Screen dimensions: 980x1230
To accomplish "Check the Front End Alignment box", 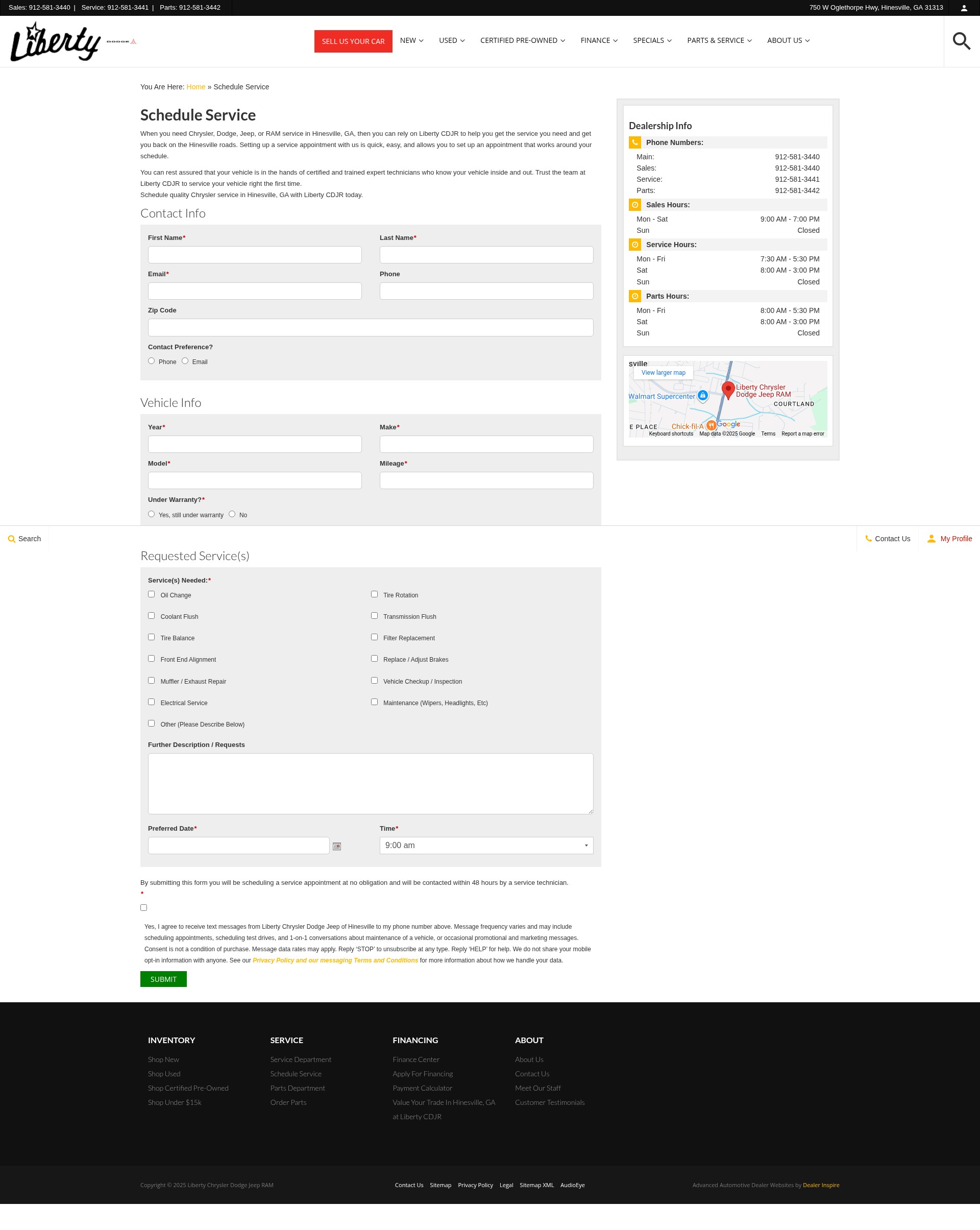I will point(151,659).
